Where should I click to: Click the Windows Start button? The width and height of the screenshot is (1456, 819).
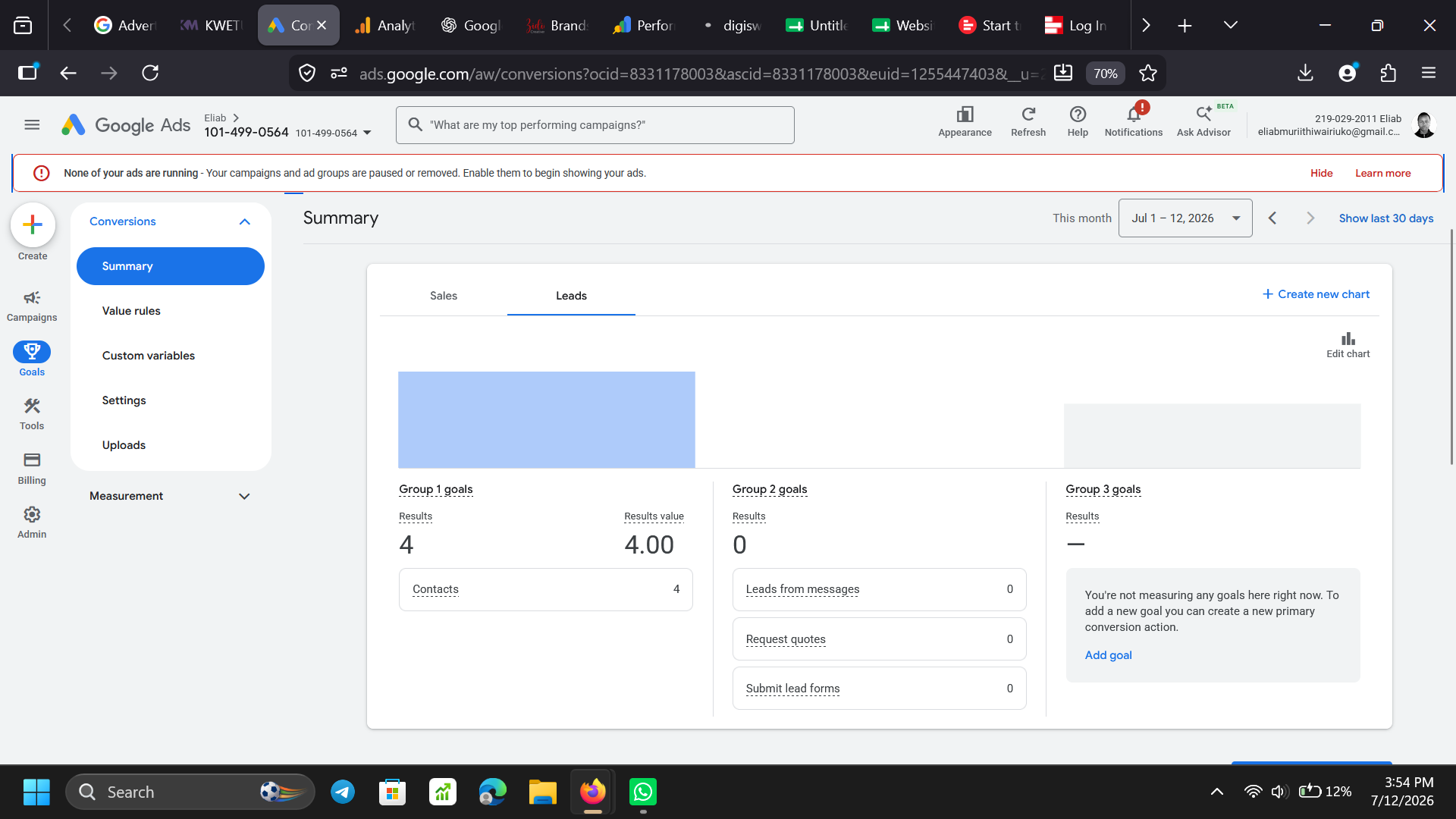coord(36,792)
